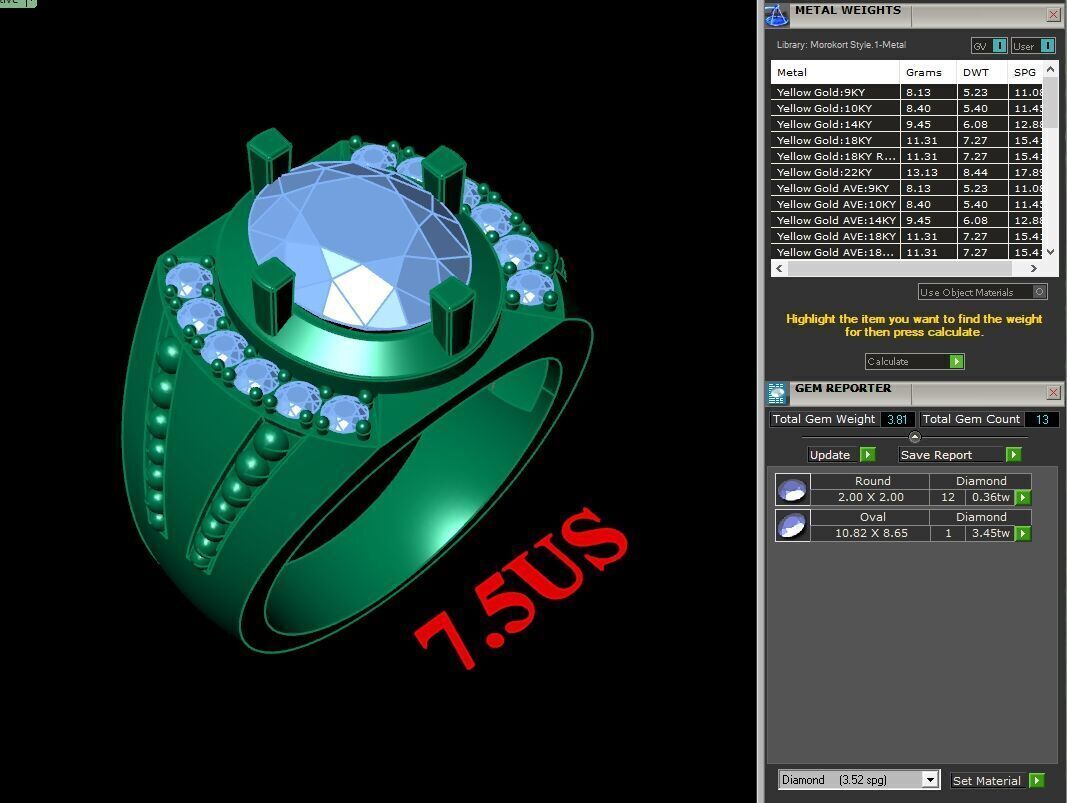Open the Diamond (3.52 spg) material dropdown

pos(930,780)
